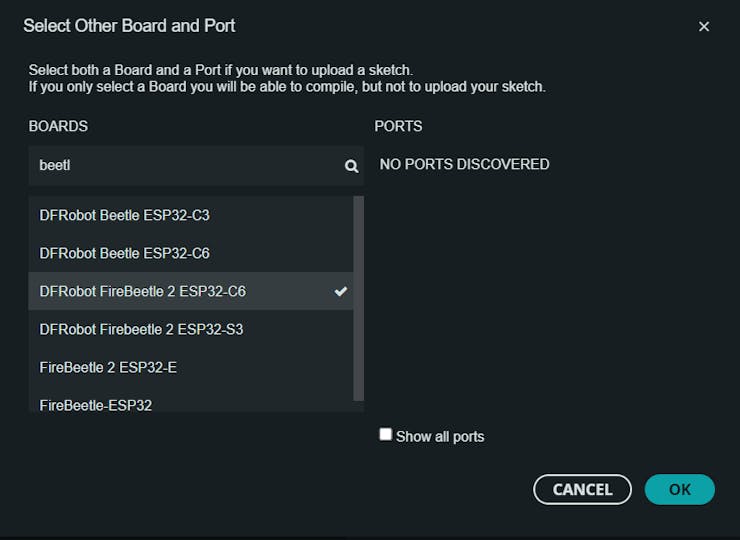The image size is (740, 540).
Task: Pick DFRobot Firebeetle 2 ESP32-S3 board
Action: tap(141, 329)
